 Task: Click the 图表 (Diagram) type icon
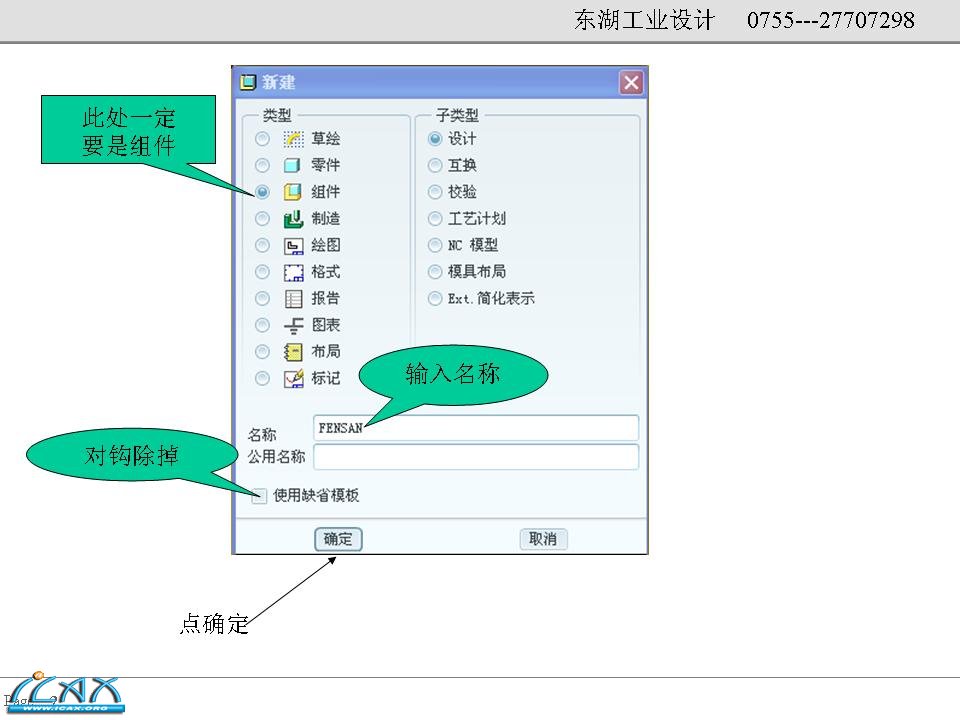(x=290, y=325)
